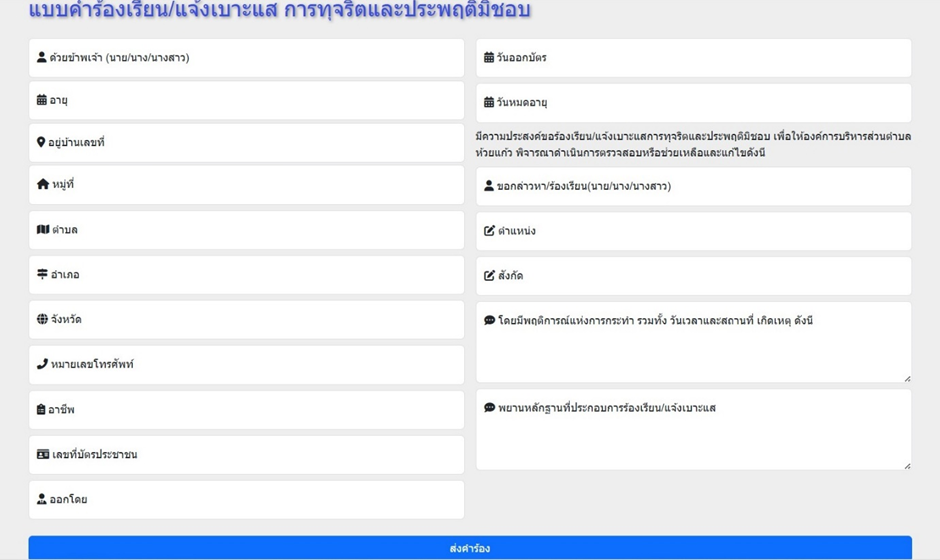This screenshot has width=940, height=560.
Task: Click the globe icon beside จังหวัด
Action: 42,320
